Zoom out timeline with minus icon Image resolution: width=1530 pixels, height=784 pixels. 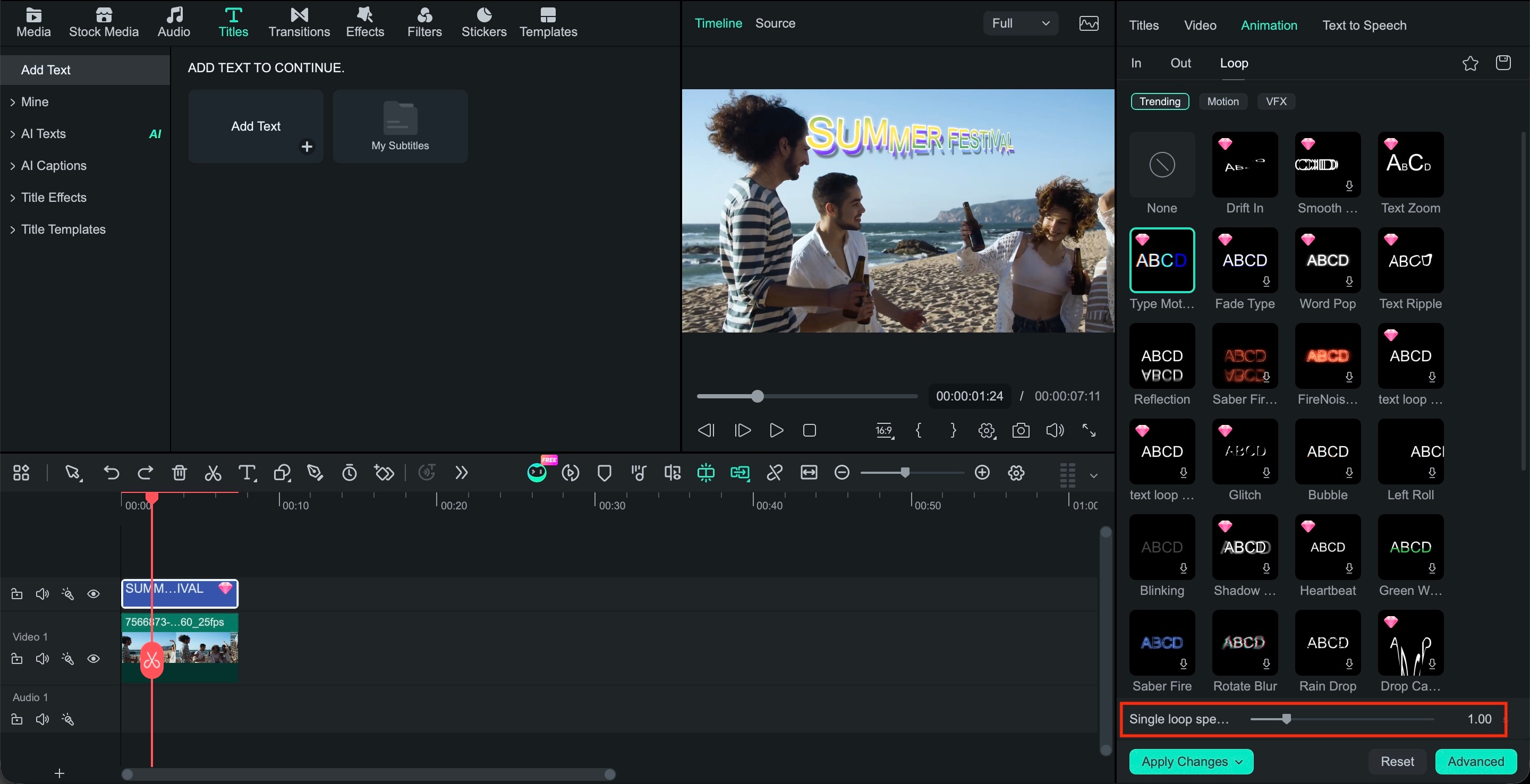(x=841, y=473)
